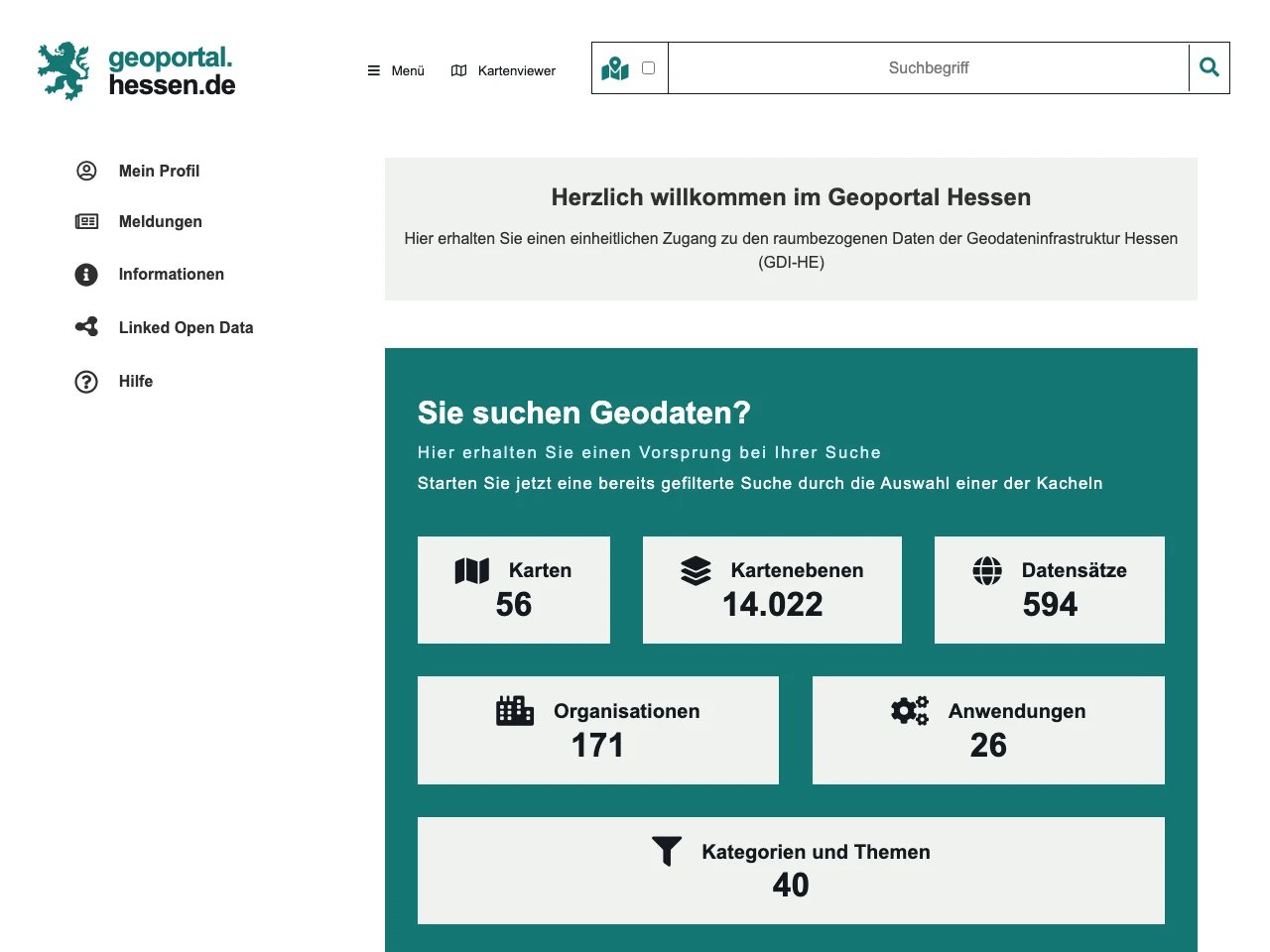Screen dimensions: 1270x952
Task: Click the spatial search map-marker icon
Action: (615, 68)
